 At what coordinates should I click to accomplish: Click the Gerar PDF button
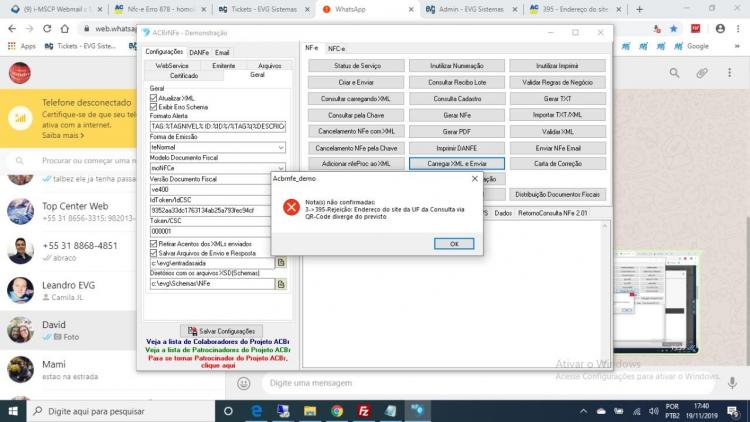(x=457, y=132)
